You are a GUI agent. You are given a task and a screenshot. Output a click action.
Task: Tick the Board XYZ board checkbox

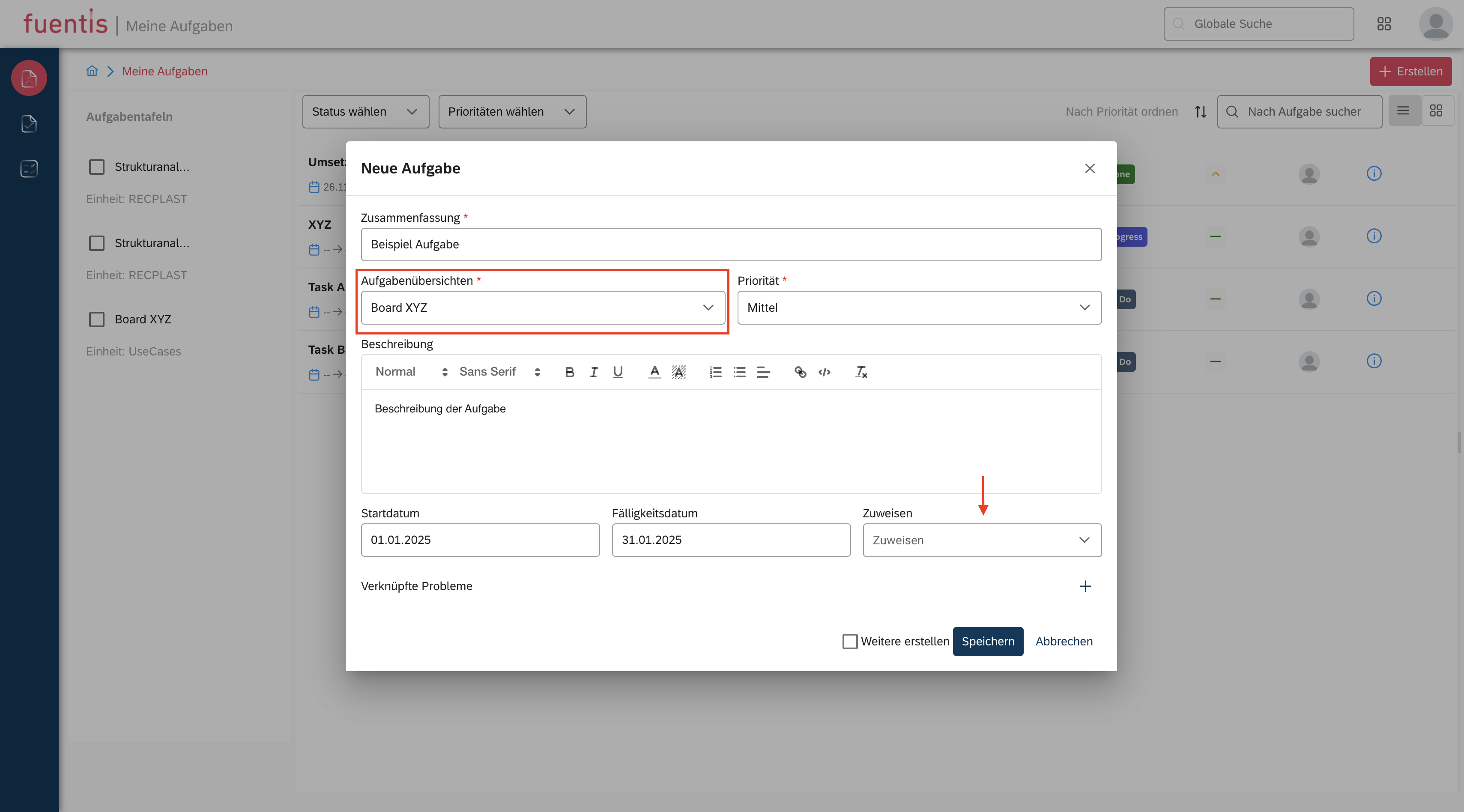click(97, 319)
